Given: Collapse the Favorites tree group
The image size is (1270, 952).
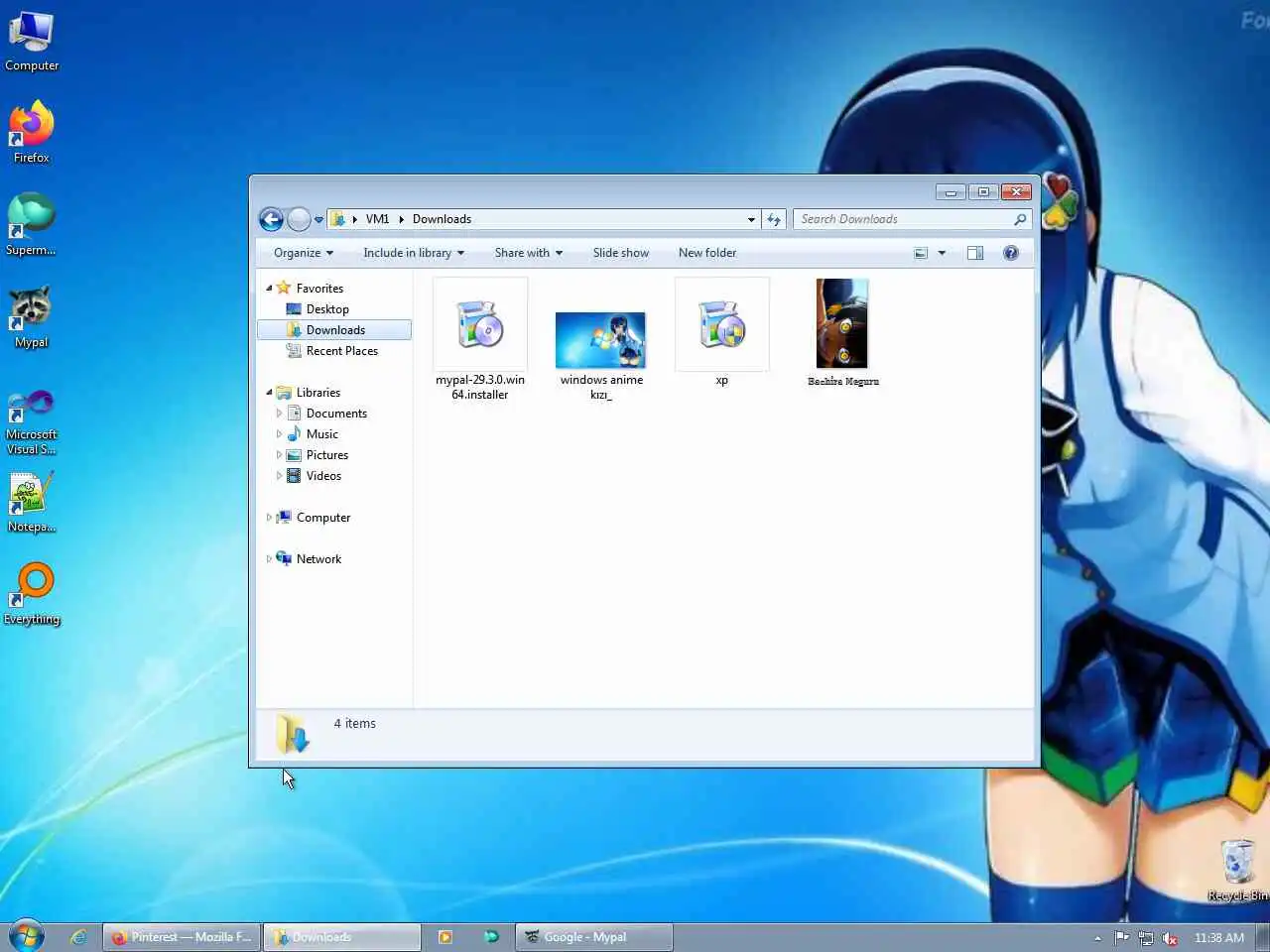Looking at the screenshot, I should (x=269, y=289).
